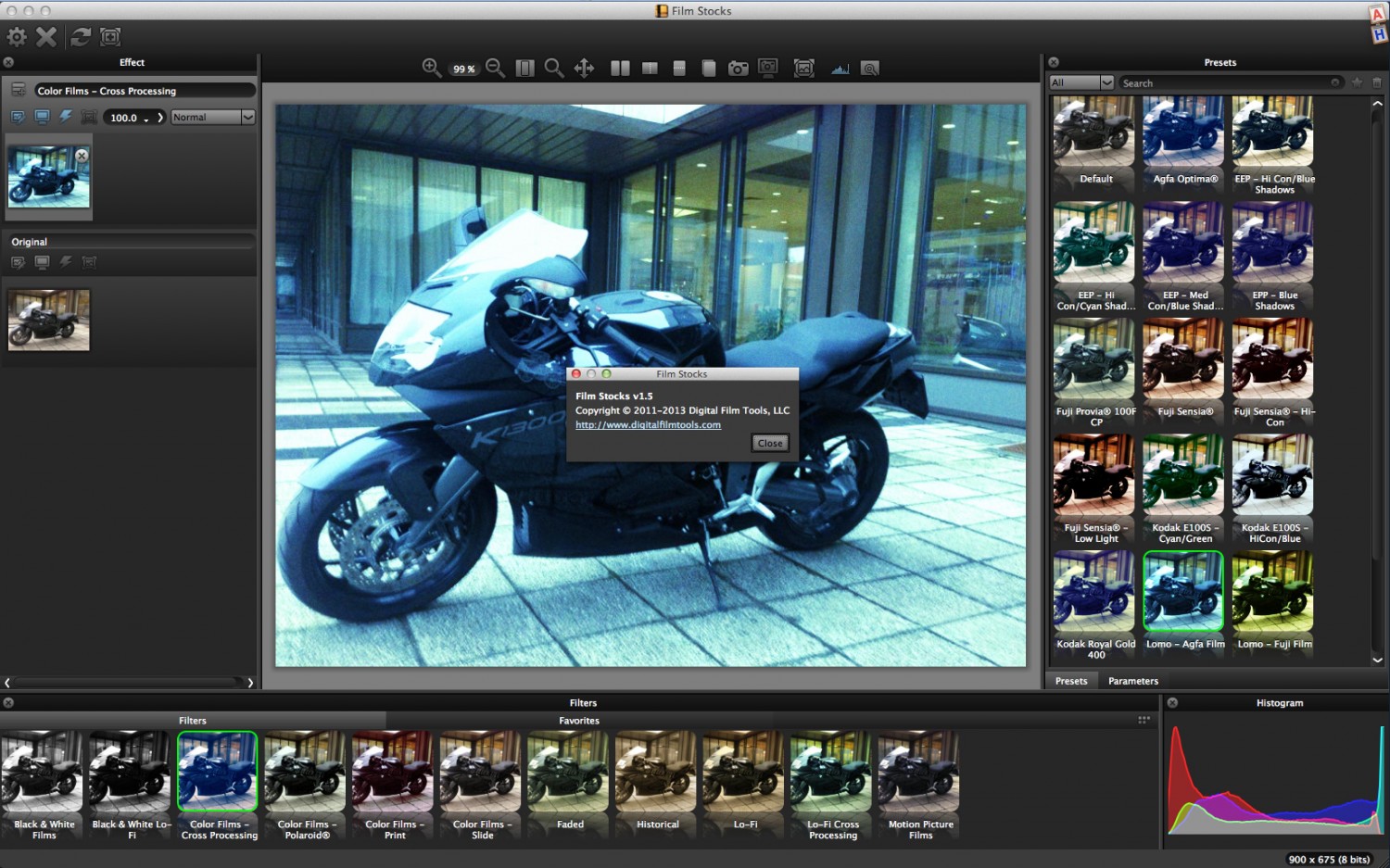Open the All category dropdown in Presets
This screenshot has width=1390, height=868.
pos(1080,82)
